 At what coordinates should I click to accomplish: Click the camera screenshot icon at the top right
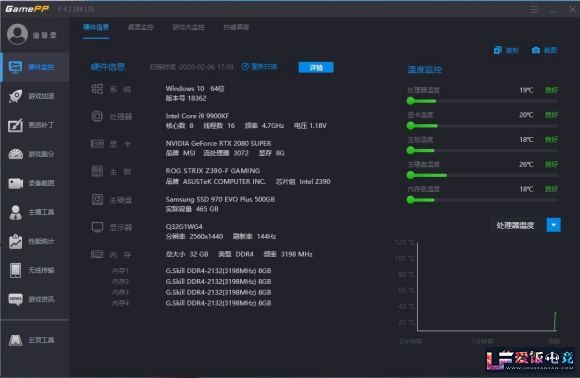pyautogui.click(x=536, y=50)
